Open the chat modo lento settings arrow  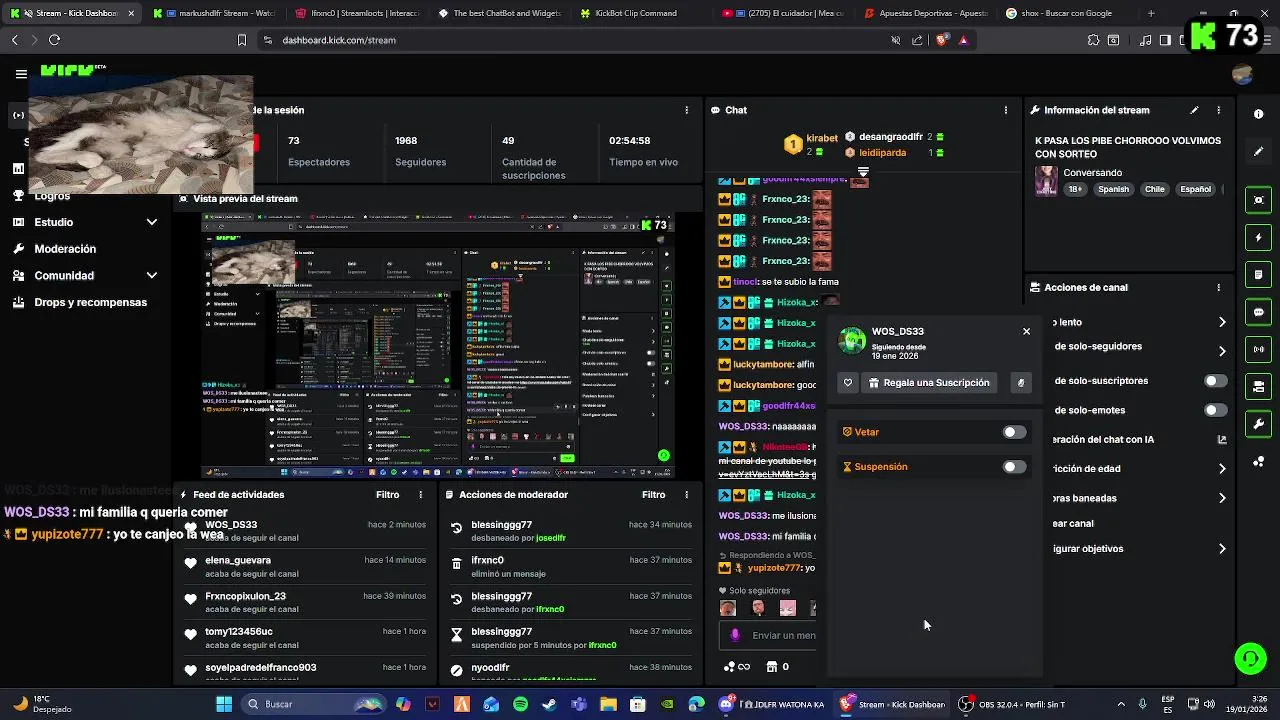(x=1222, y=322)
